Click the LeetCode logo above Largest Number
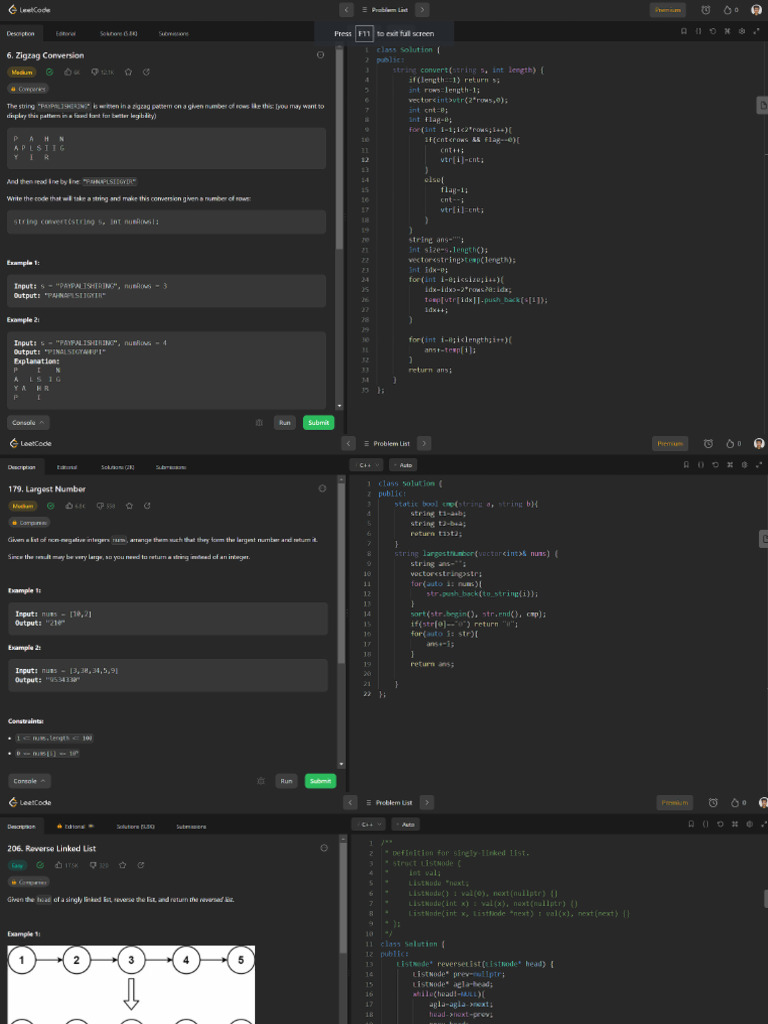 31,443
